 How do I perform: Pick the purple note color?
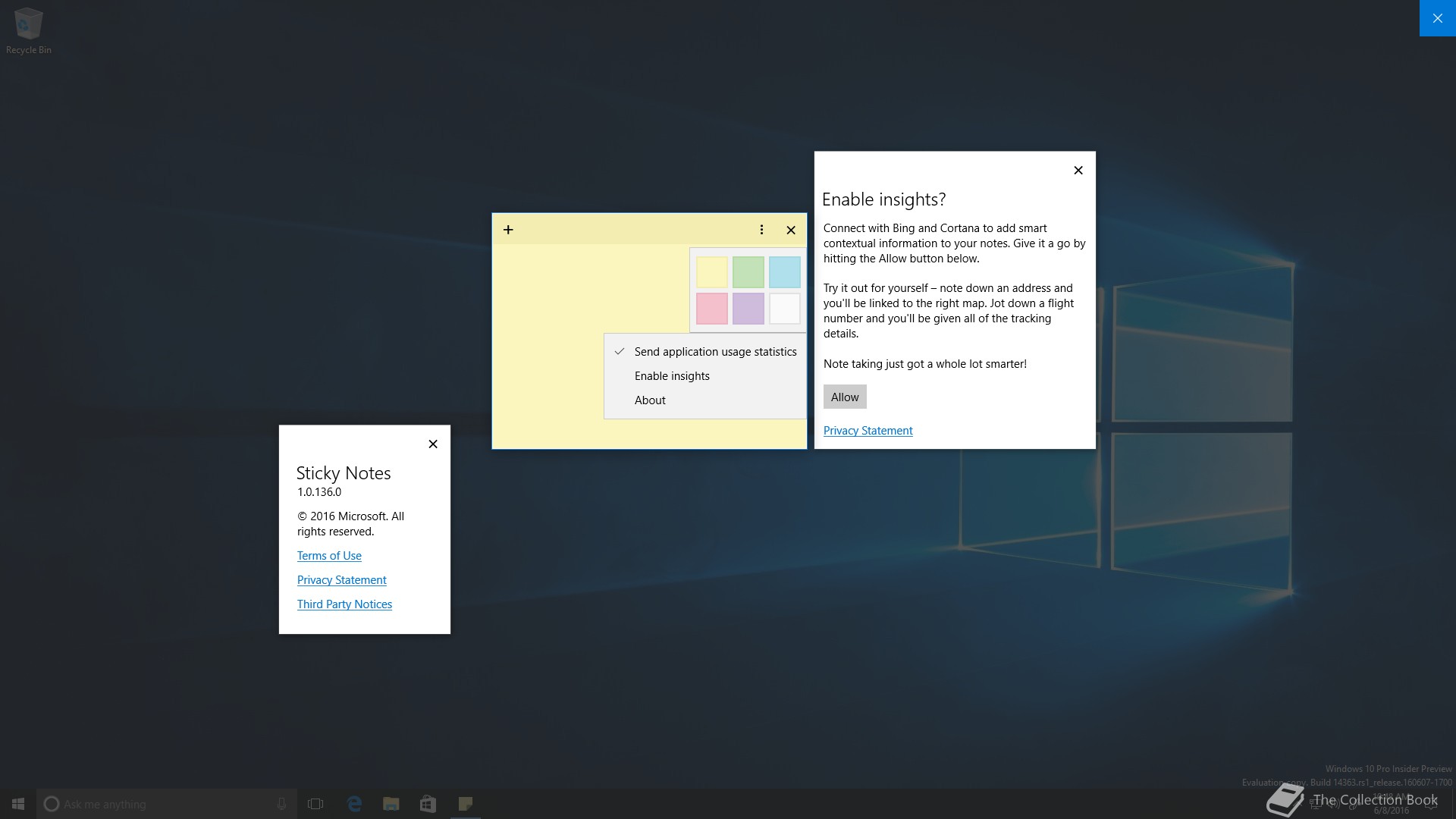pyautogui.click(x=748, y=309)
